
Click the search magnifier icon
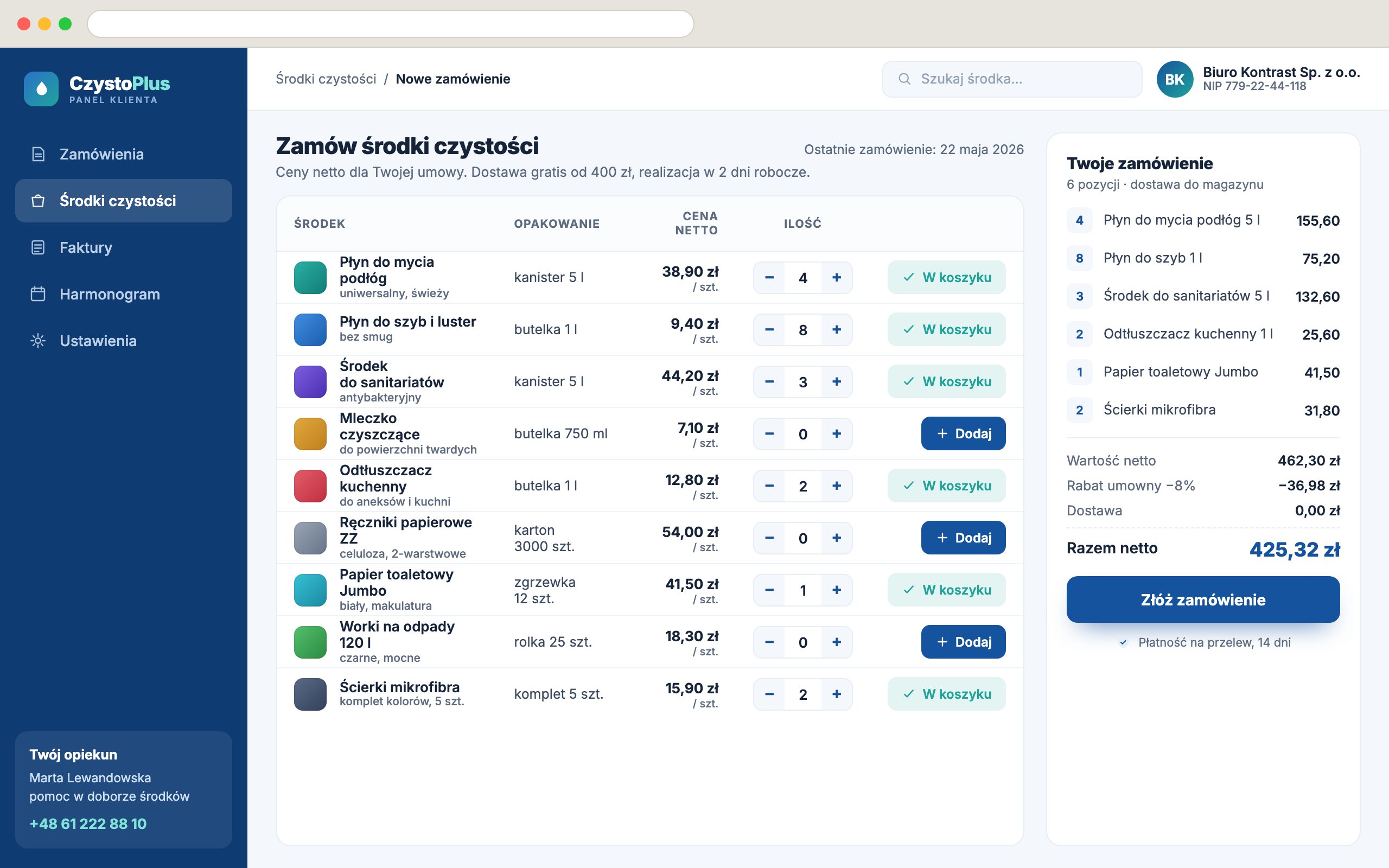(904, 79)
